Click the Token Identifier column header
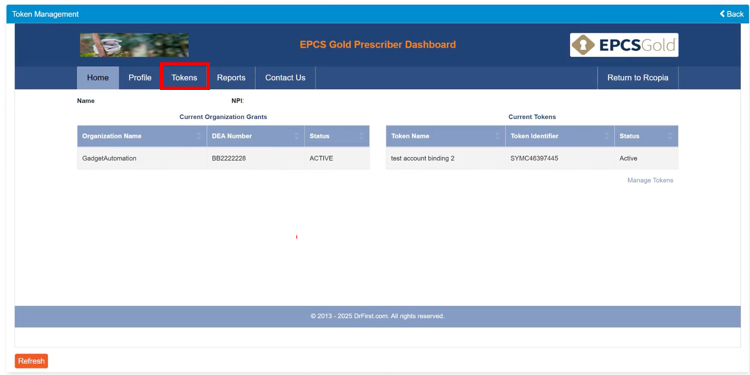Screen dimensions: 750x375 coord(560,136)
